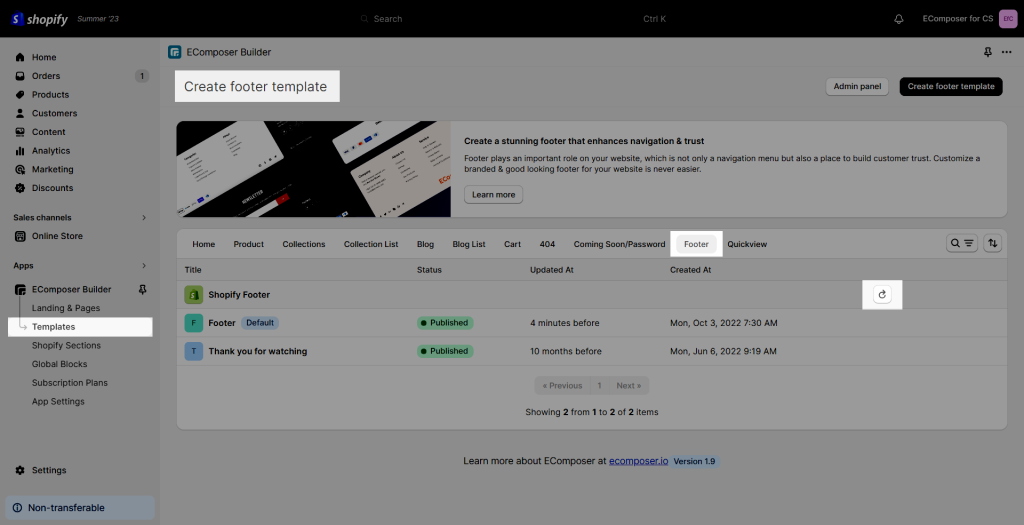This screenshot has height=525, width=1024.
Task: Click the Shopify logo
Action: [x=39, y=19]
